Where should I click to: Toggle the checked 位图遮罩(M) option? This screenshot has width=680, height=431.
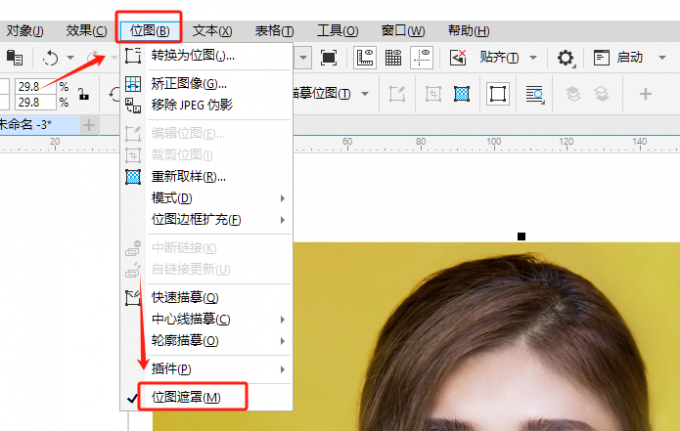[206, 397]
